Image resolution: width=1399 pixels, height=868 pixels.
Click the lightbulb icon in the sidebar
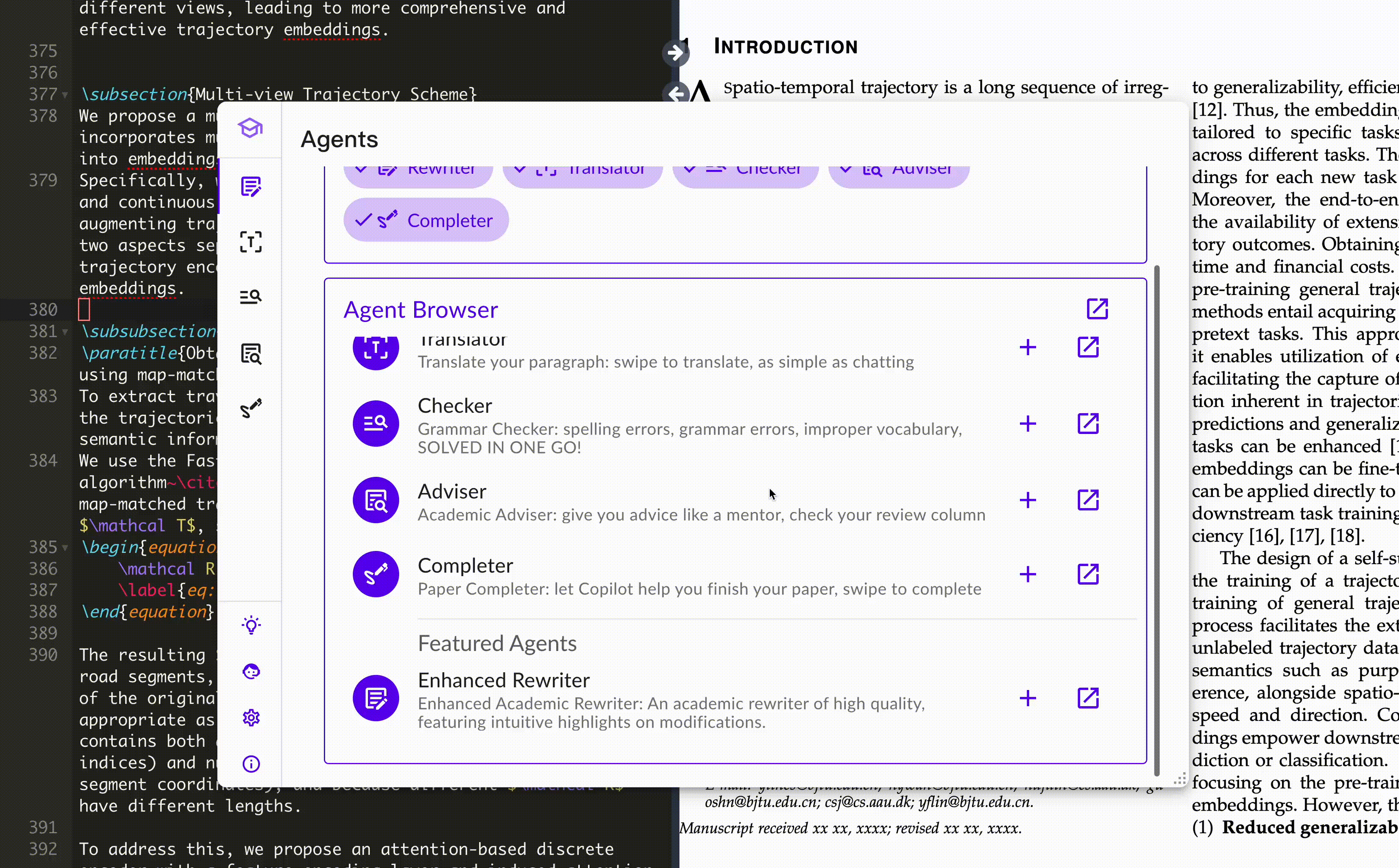[x=251, y=625]
